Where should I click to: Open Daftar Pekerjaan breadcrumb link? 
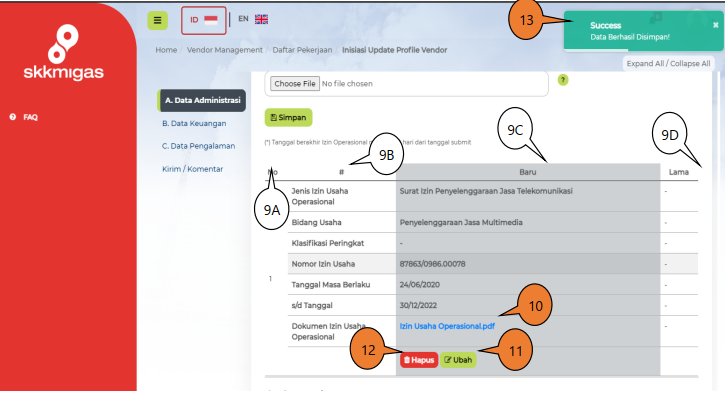point(302,50)
